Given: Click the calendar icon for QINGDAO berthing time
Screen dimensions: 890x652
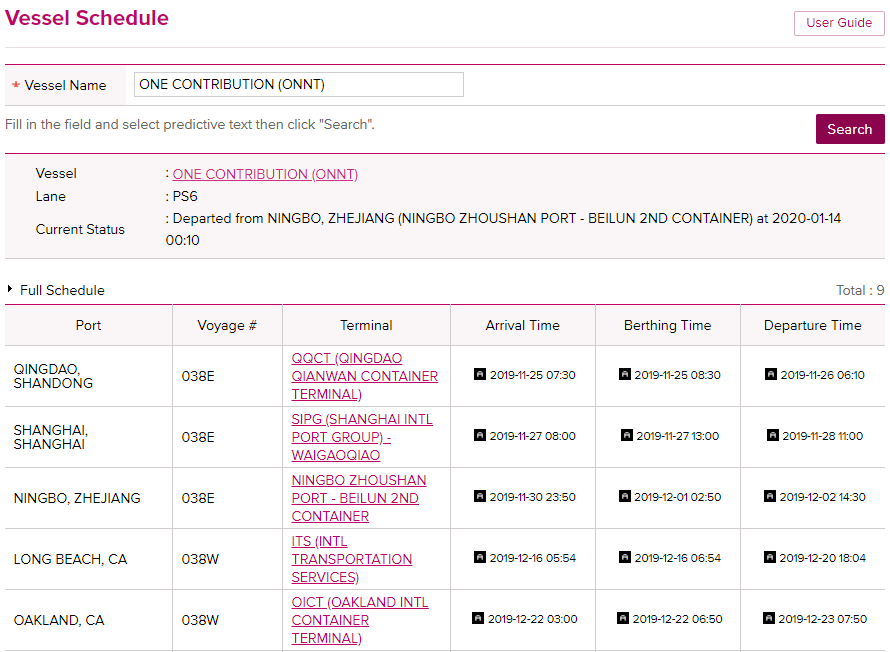Looking at the screenshot, I should pos(624,374).
